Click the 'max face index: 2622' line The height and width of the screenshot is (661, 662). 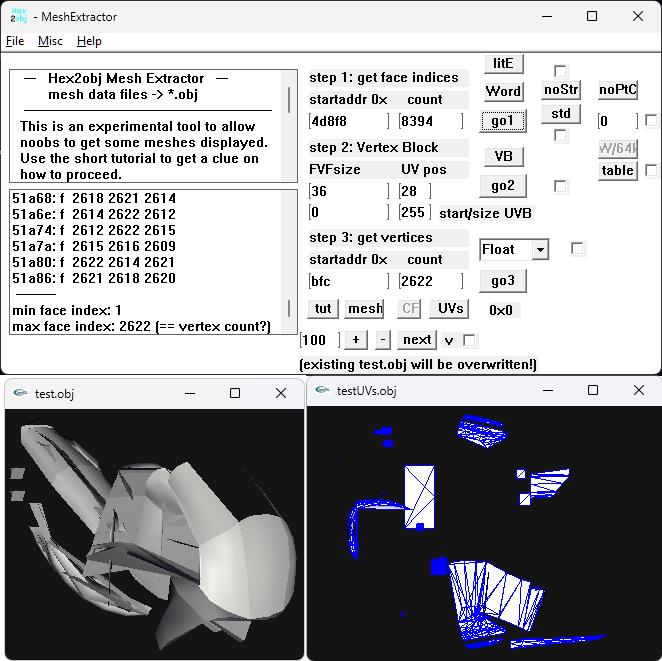click(141, 327)
